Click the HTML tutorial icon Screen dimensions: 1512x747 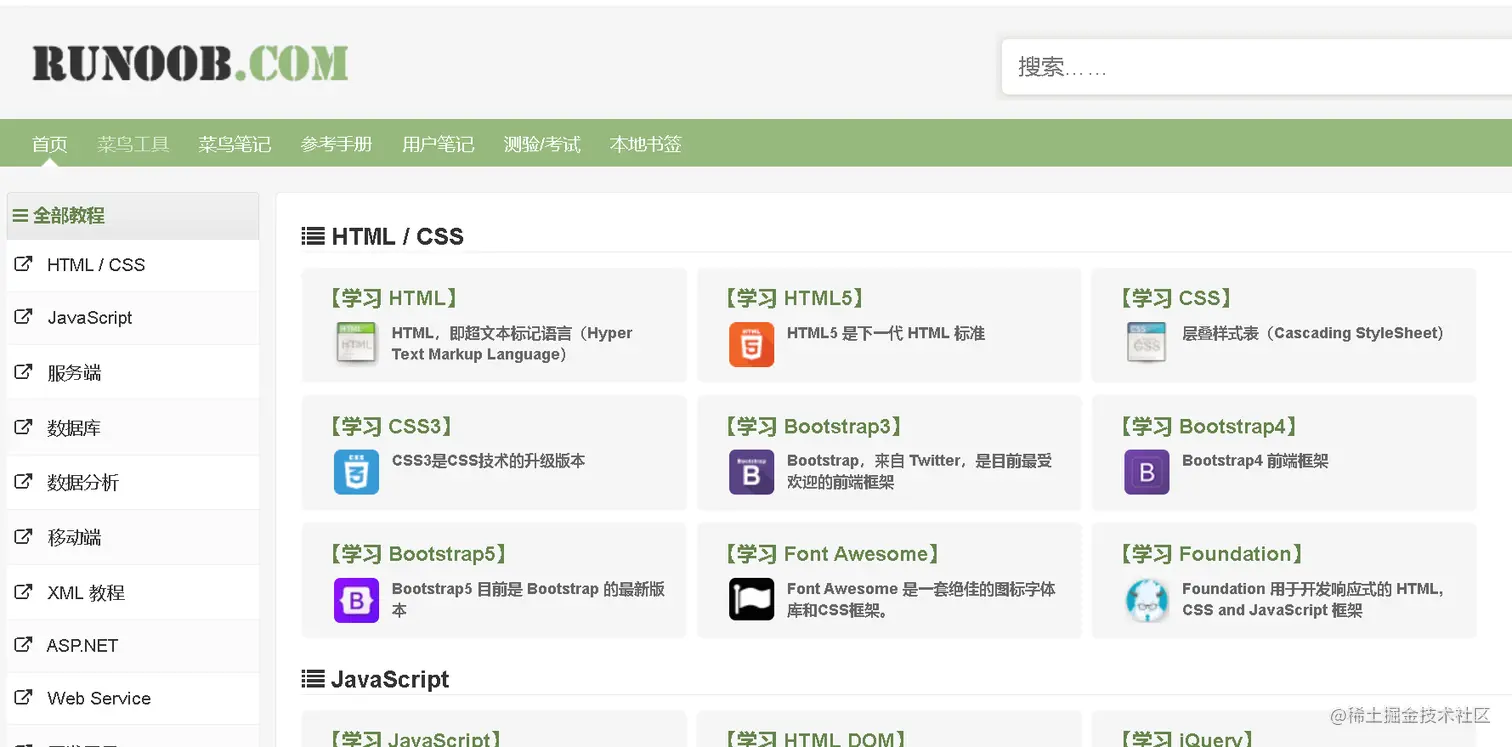[x=357, y=342]
